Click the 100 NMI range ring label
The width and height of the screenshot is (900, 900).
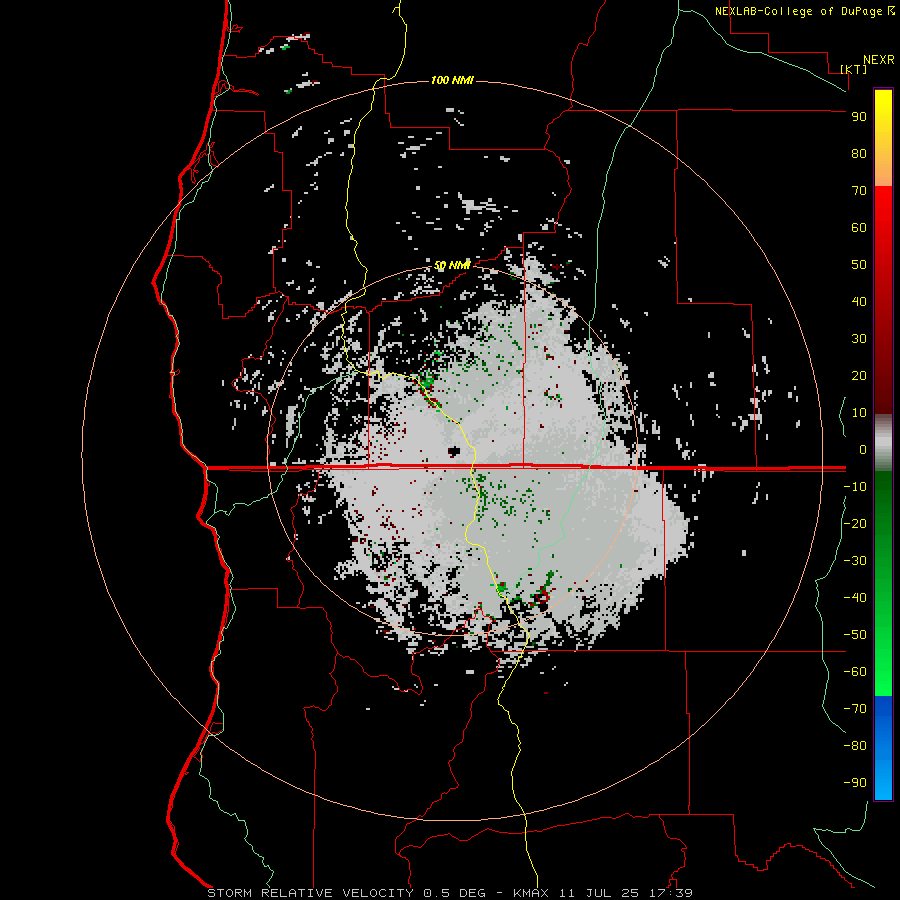point(452,80)
